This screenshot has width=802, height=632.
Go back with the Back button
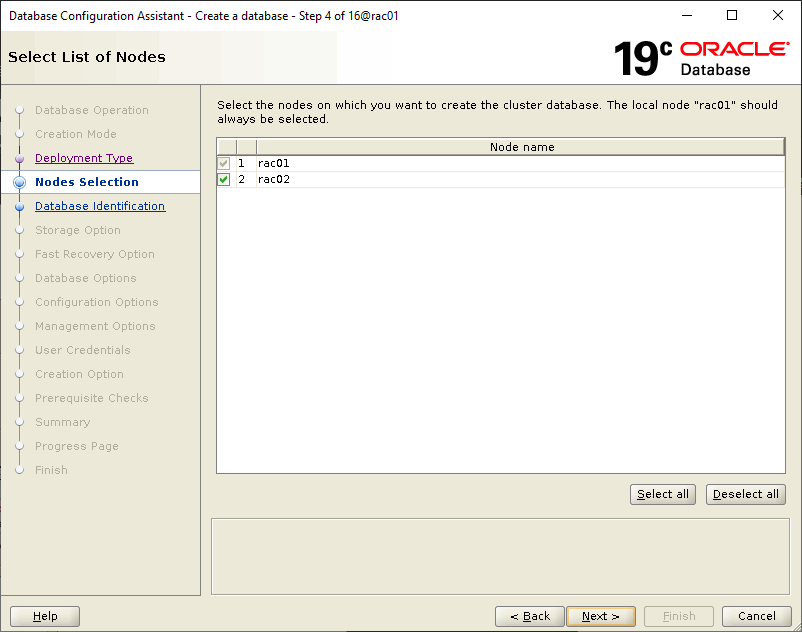529,616
